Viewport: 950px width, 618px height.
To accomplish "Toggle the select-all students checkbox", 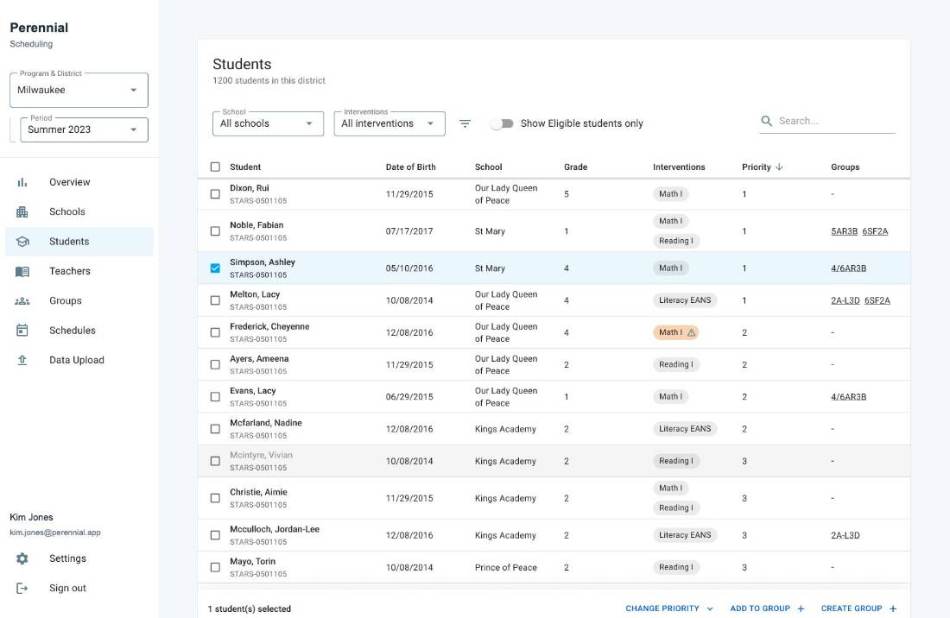I will [x=215, y=167].
